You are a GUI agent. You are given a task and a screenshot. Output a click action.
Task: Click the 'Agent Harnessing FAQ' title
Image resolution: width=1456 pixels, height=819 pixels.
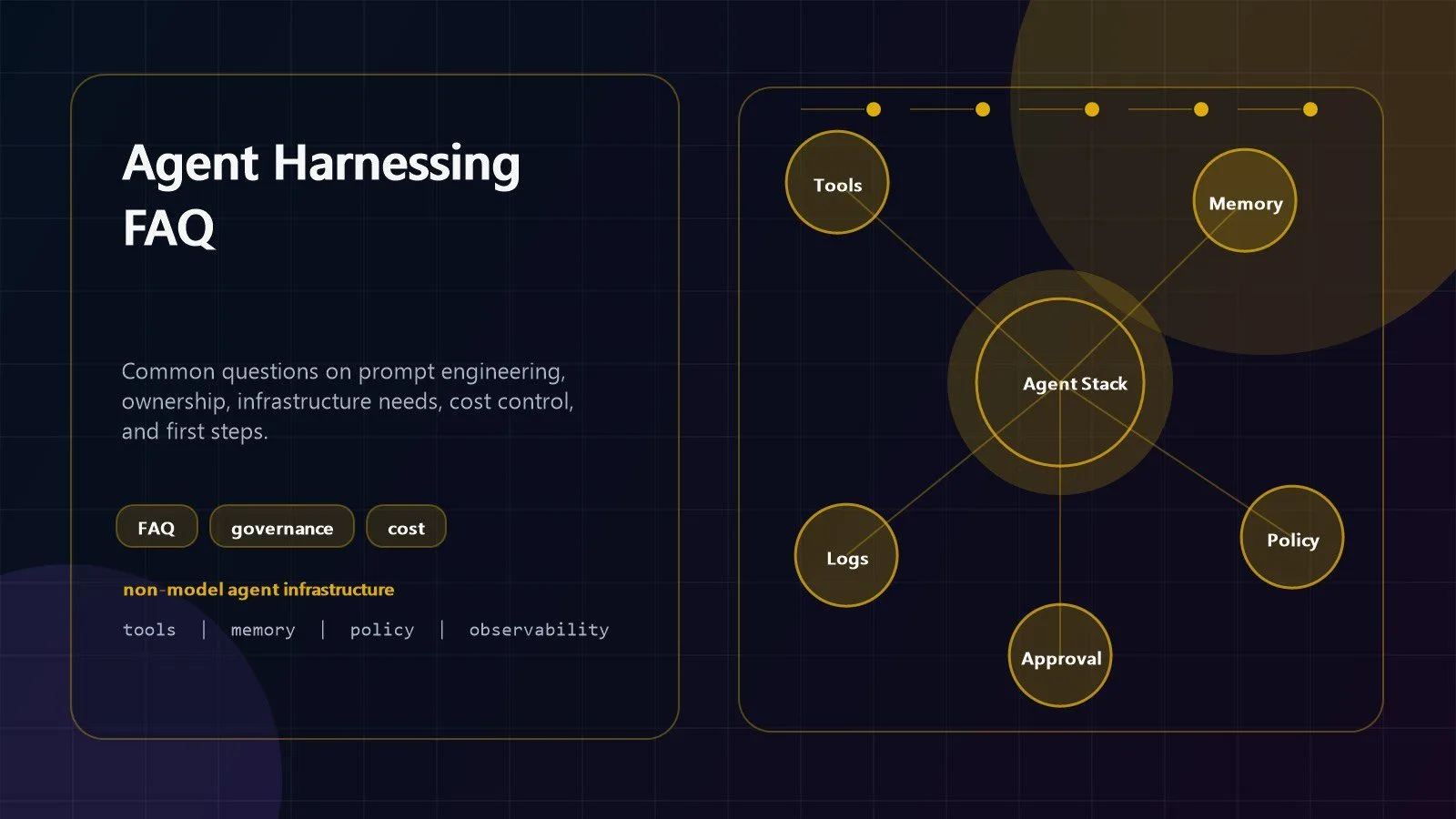click(x=321, y=195)
